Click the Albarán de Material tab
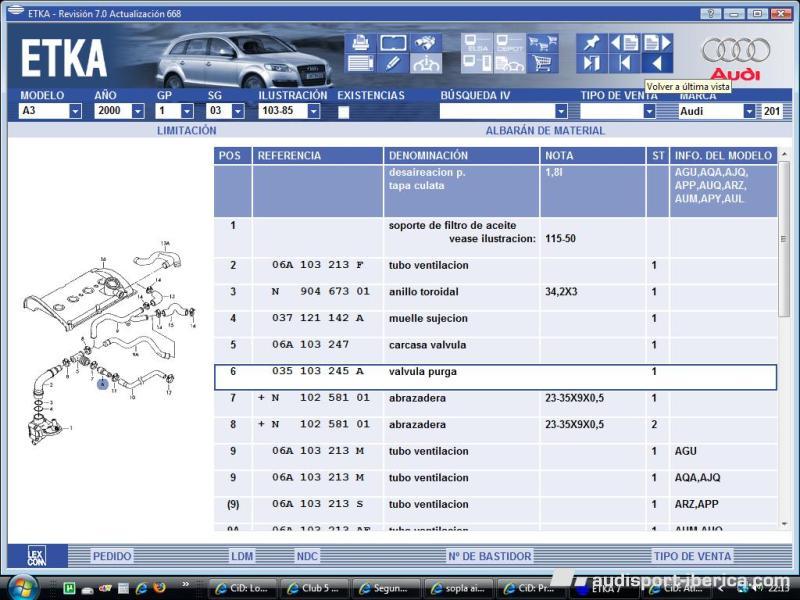The image size is (800, 600). (545, 131)
